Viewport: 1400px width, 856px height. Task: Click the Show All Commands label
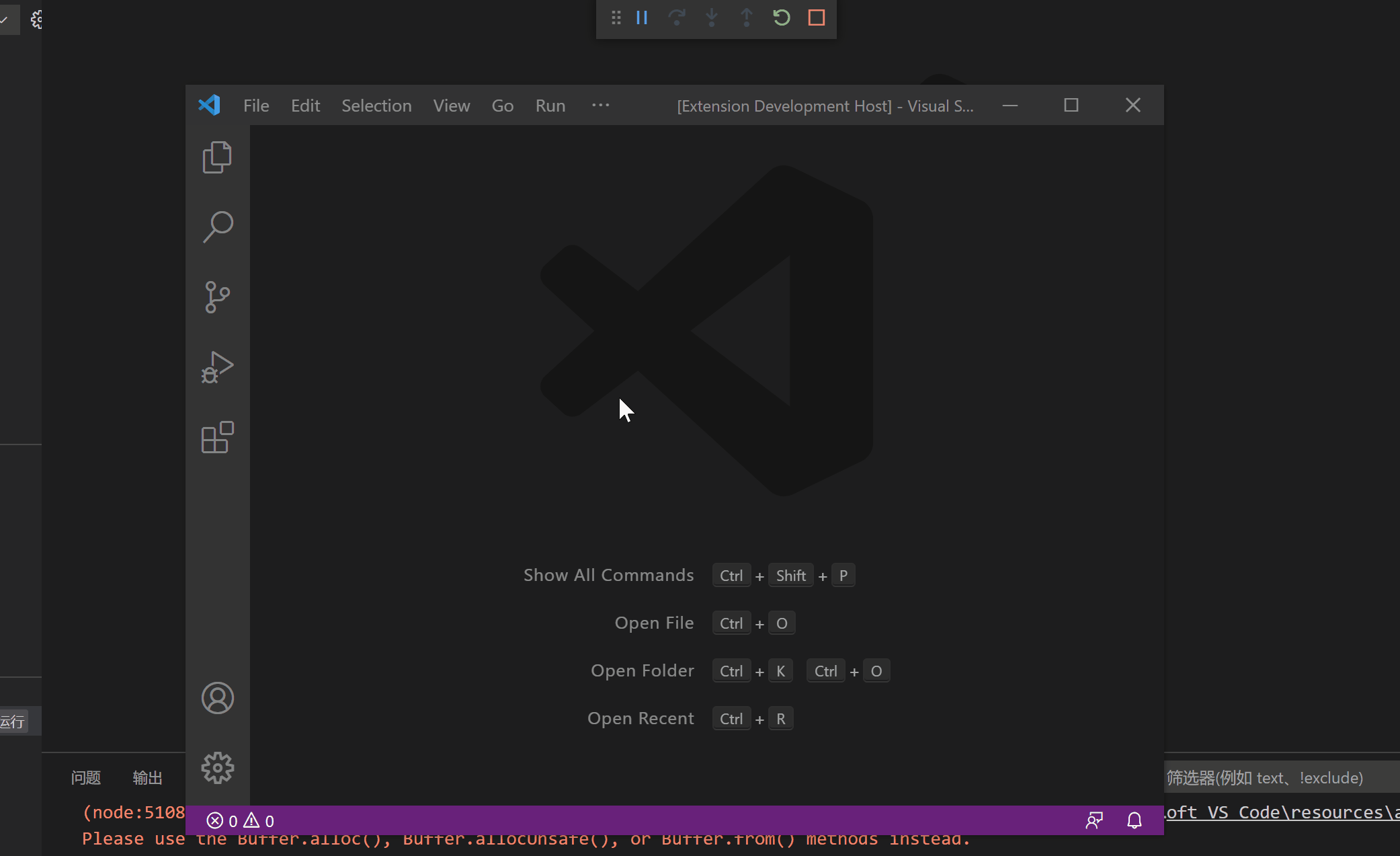(x=609, y=576)
